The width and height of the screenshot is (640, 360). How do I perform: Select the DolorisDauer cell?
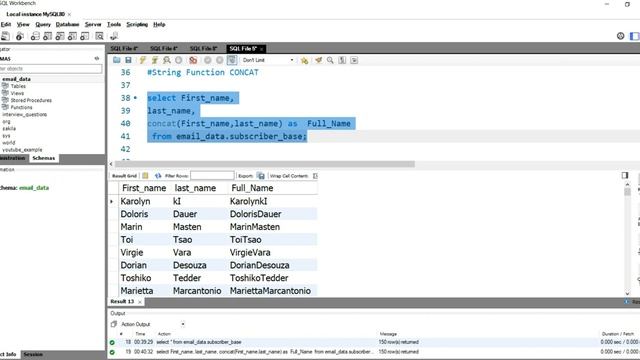pos(256,214)
